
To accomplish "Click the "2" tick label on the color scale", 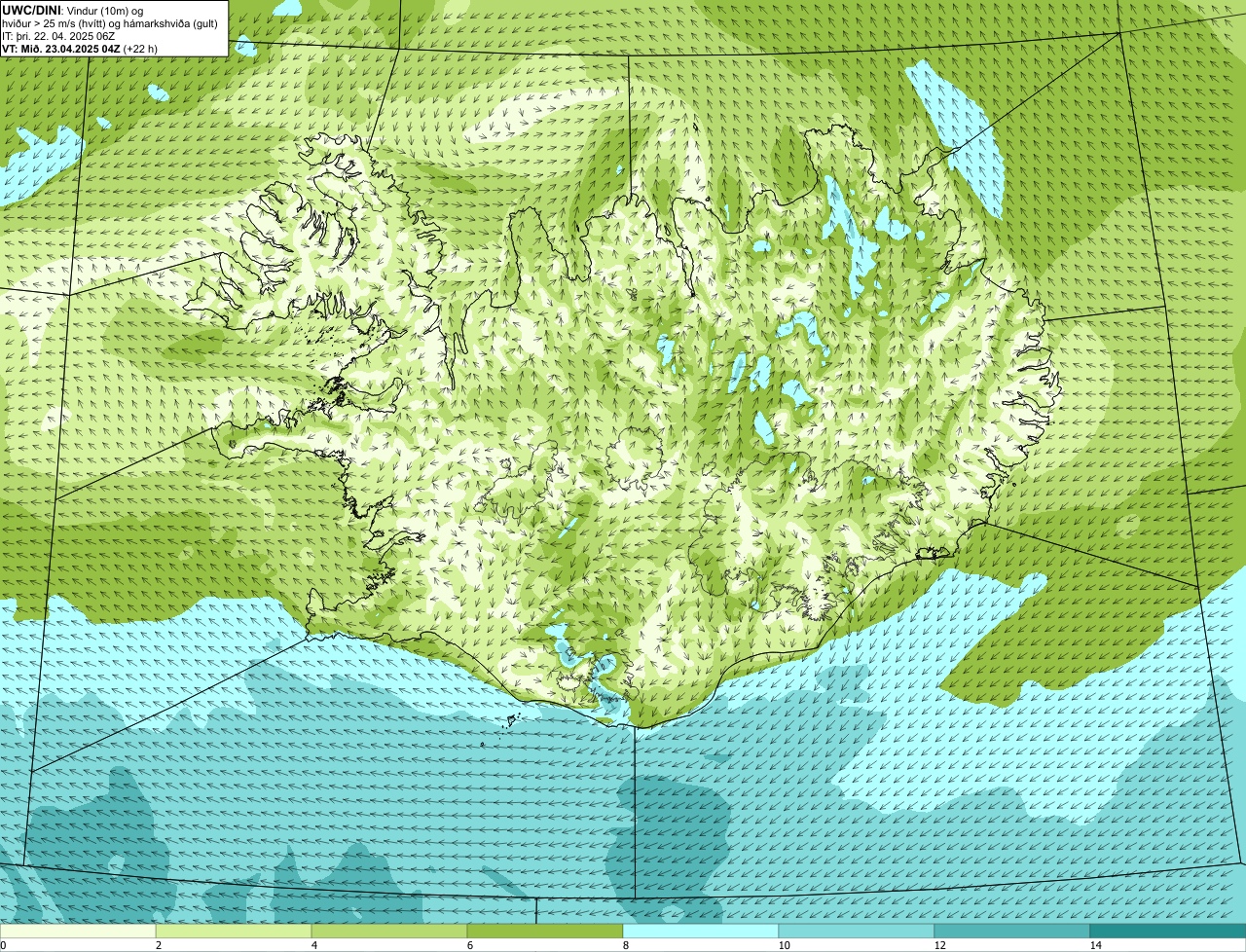I will coord(158,945).
